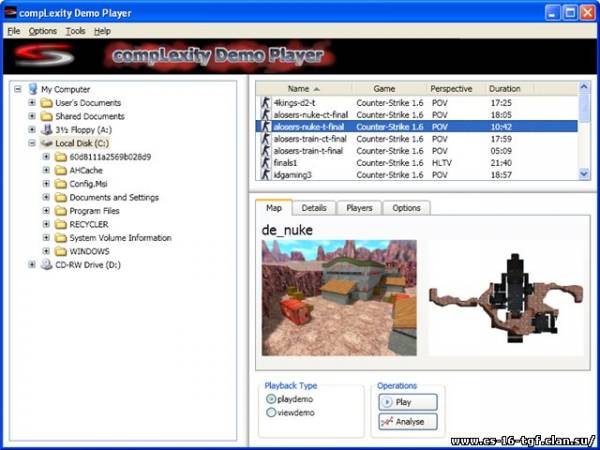The image size is (600, 450).
Task: Select the Map tab
Action: coord(274,208)
